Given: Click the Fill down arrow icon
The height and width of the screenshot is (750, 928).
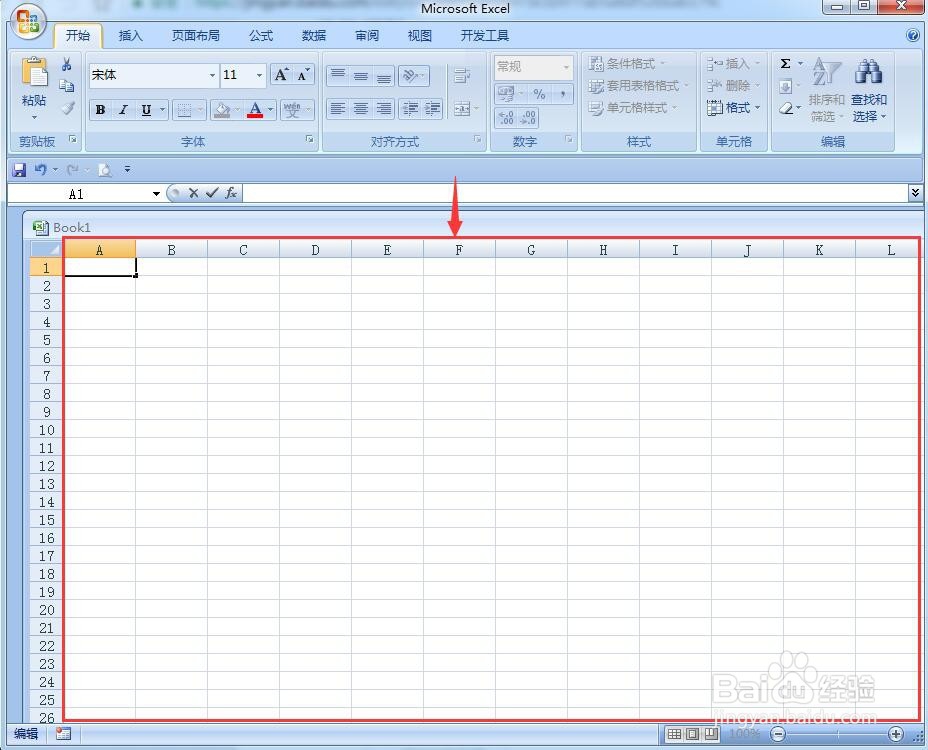Looking at the screenshot, I should 785,86.
